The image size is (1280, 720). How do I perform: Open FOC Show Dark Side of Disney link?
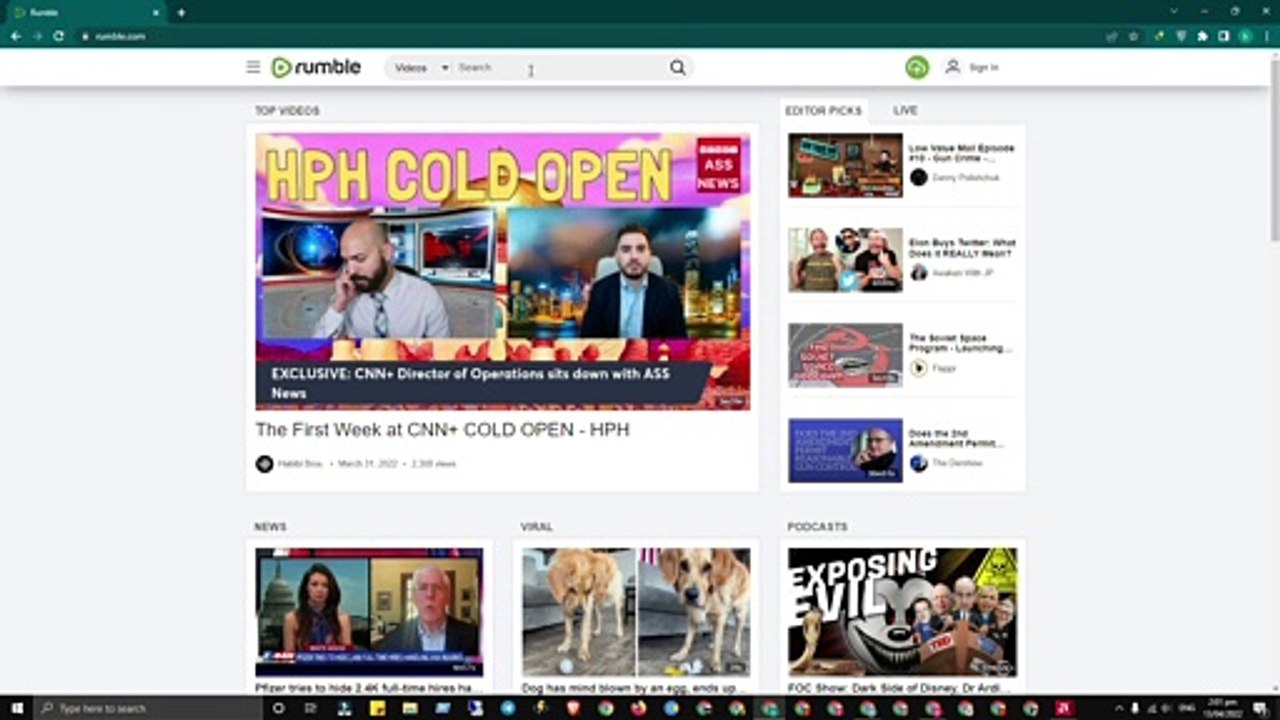coord(900,688)
